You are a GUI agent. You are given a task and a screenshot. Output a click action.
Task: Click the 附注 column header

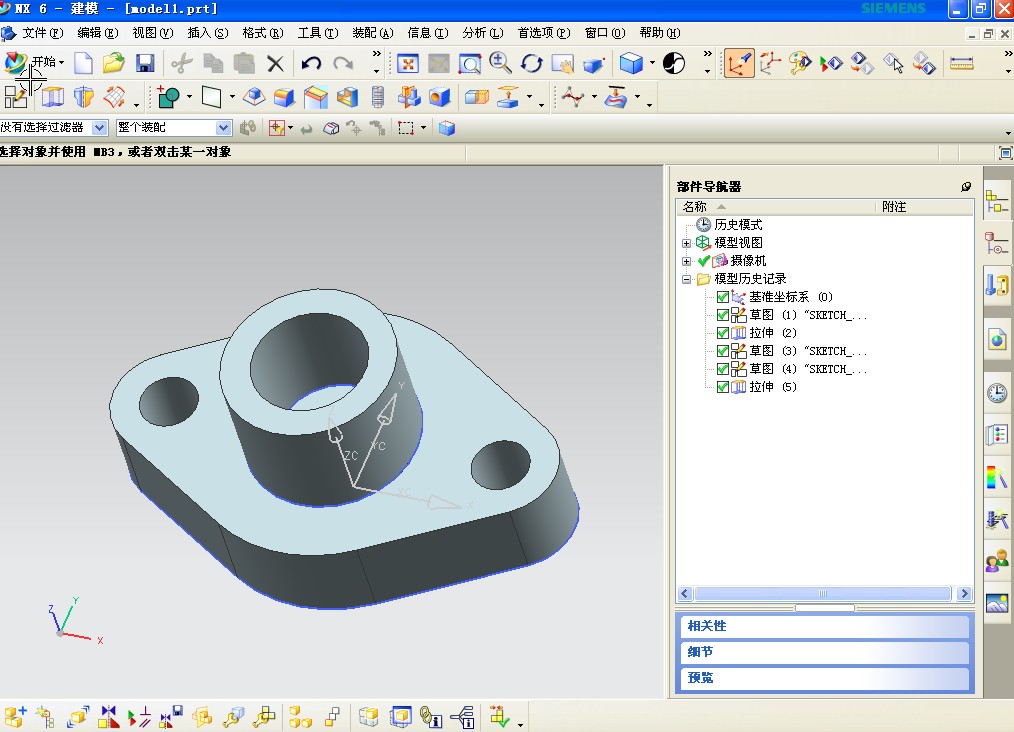pos(925,207)
